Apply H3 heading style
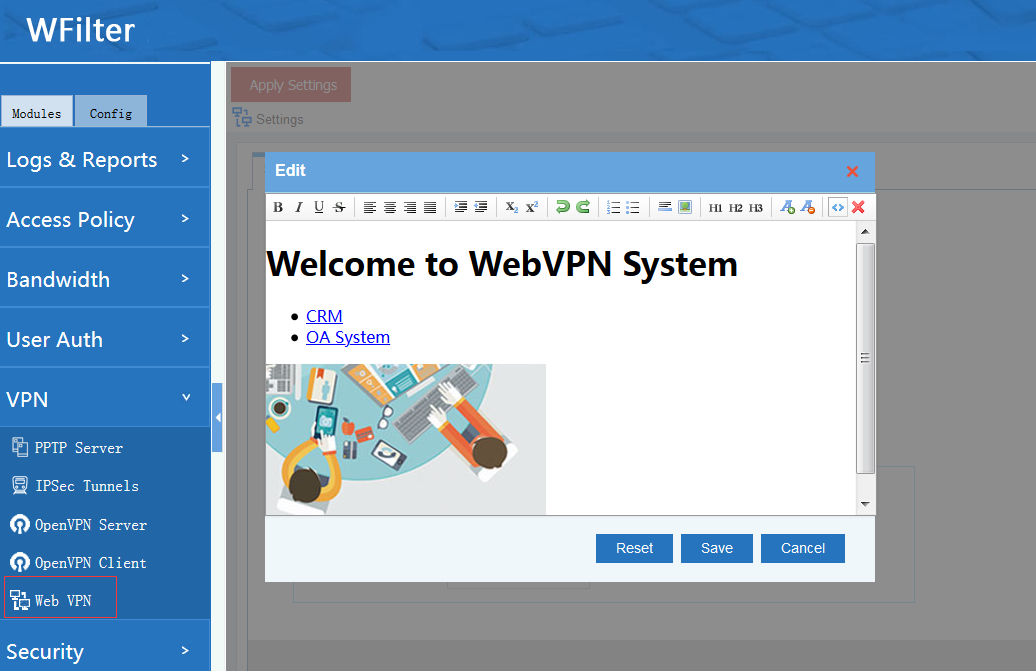Screen dimensions: 1036x671 point(756,207)
